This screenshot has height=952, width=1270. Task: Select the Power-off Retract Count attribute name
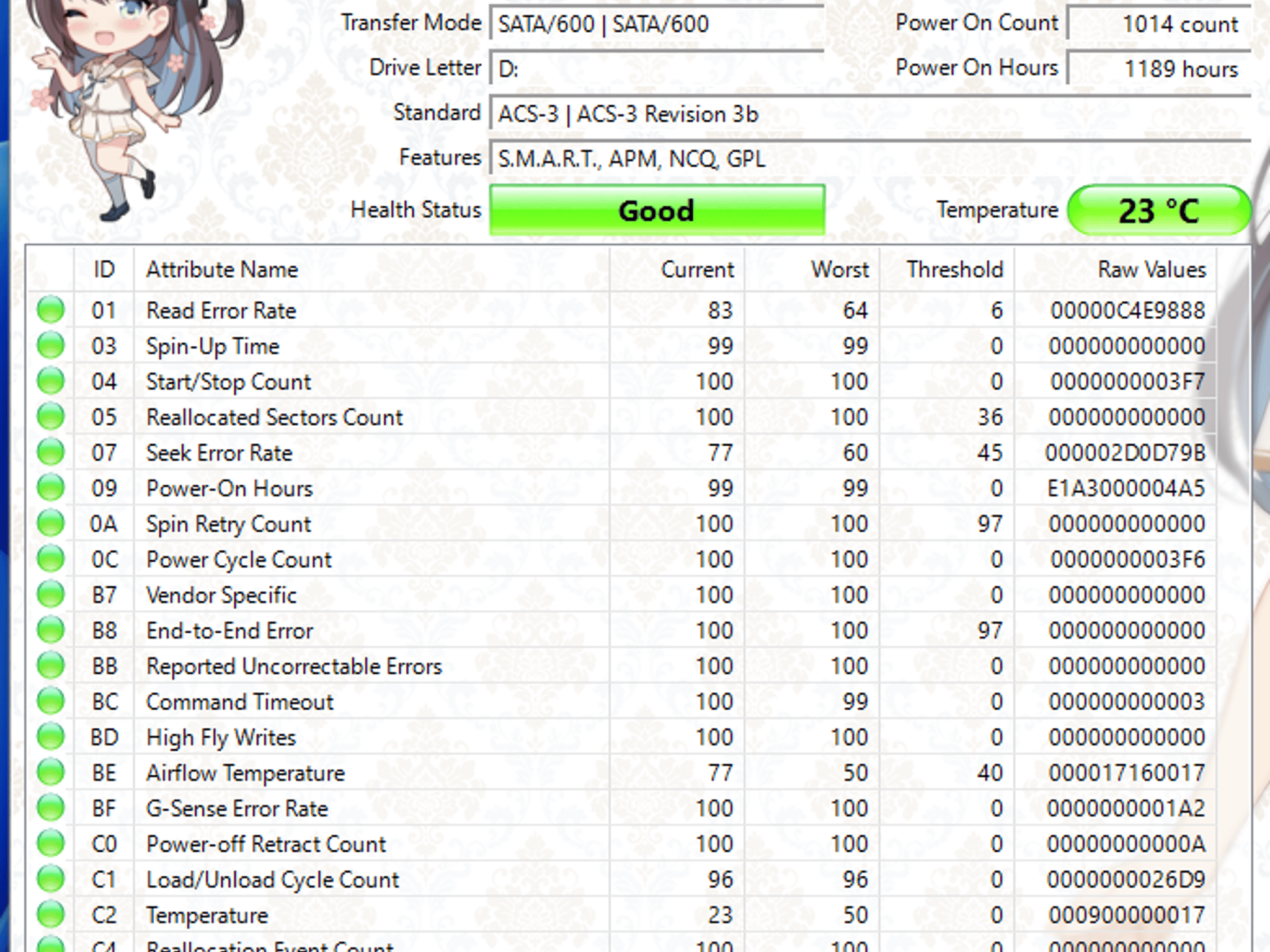tap(266, 844)
